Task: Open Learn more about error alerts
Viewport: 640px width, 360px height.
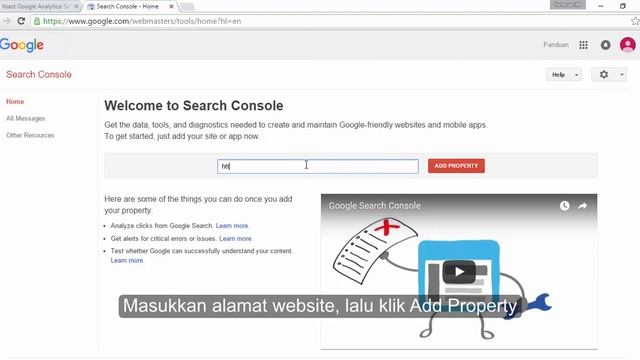Action: click(x=236, y=238)
